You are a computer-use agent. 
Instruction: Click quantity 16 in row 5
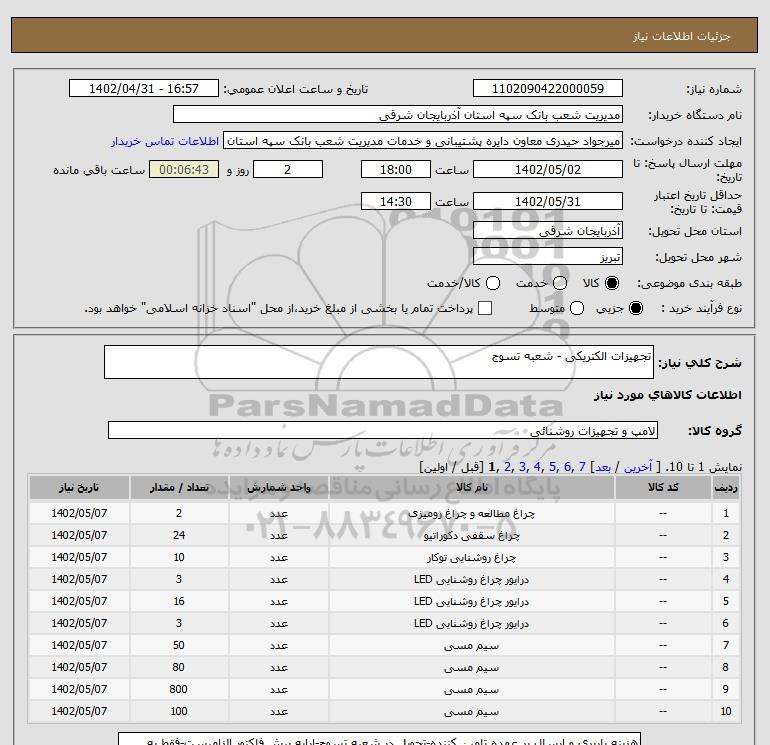[x=179, y=601]
